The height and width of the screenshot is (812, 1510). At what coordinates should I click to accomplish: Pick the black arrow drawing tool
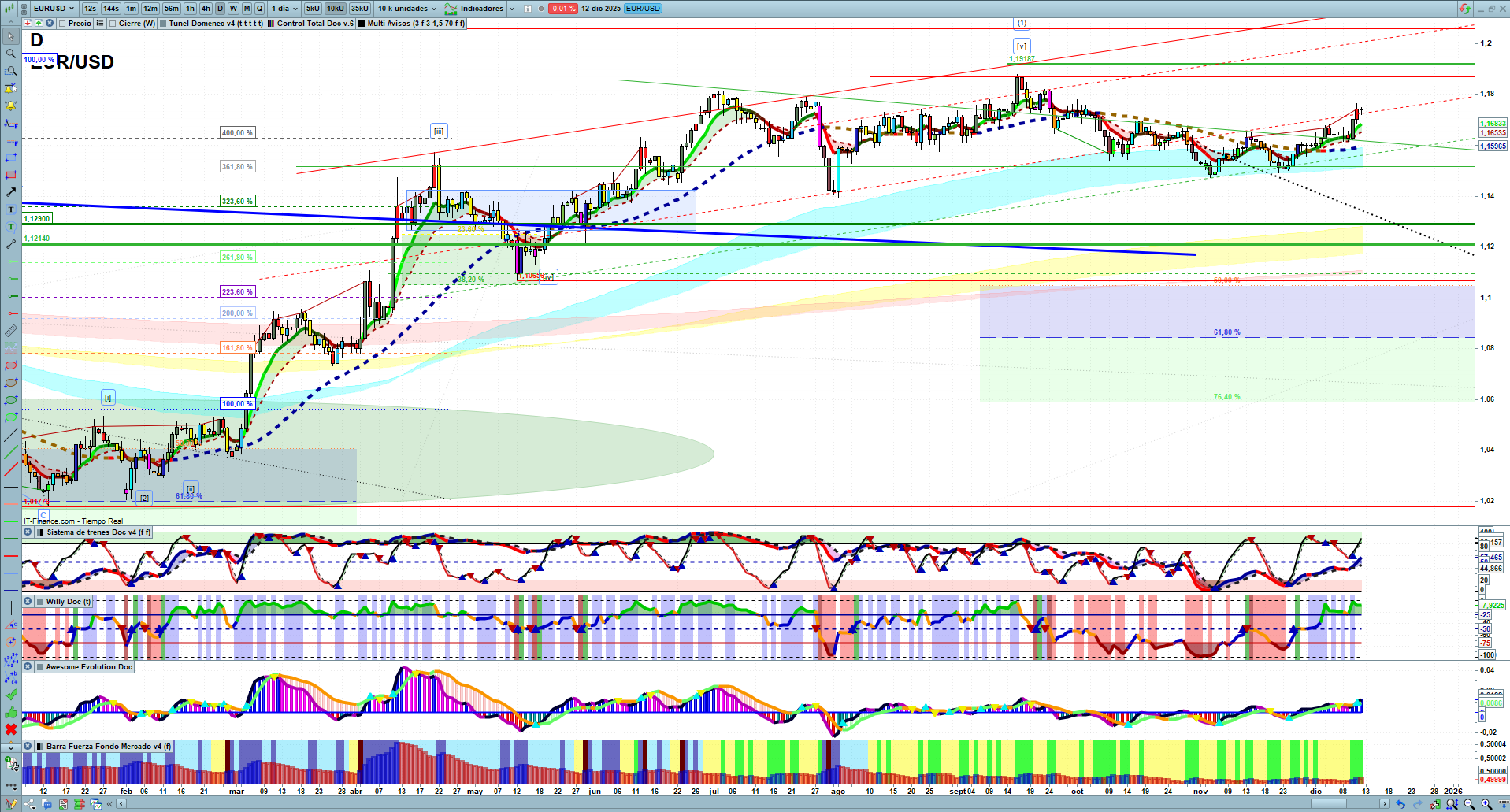click(x=10, y=192)
